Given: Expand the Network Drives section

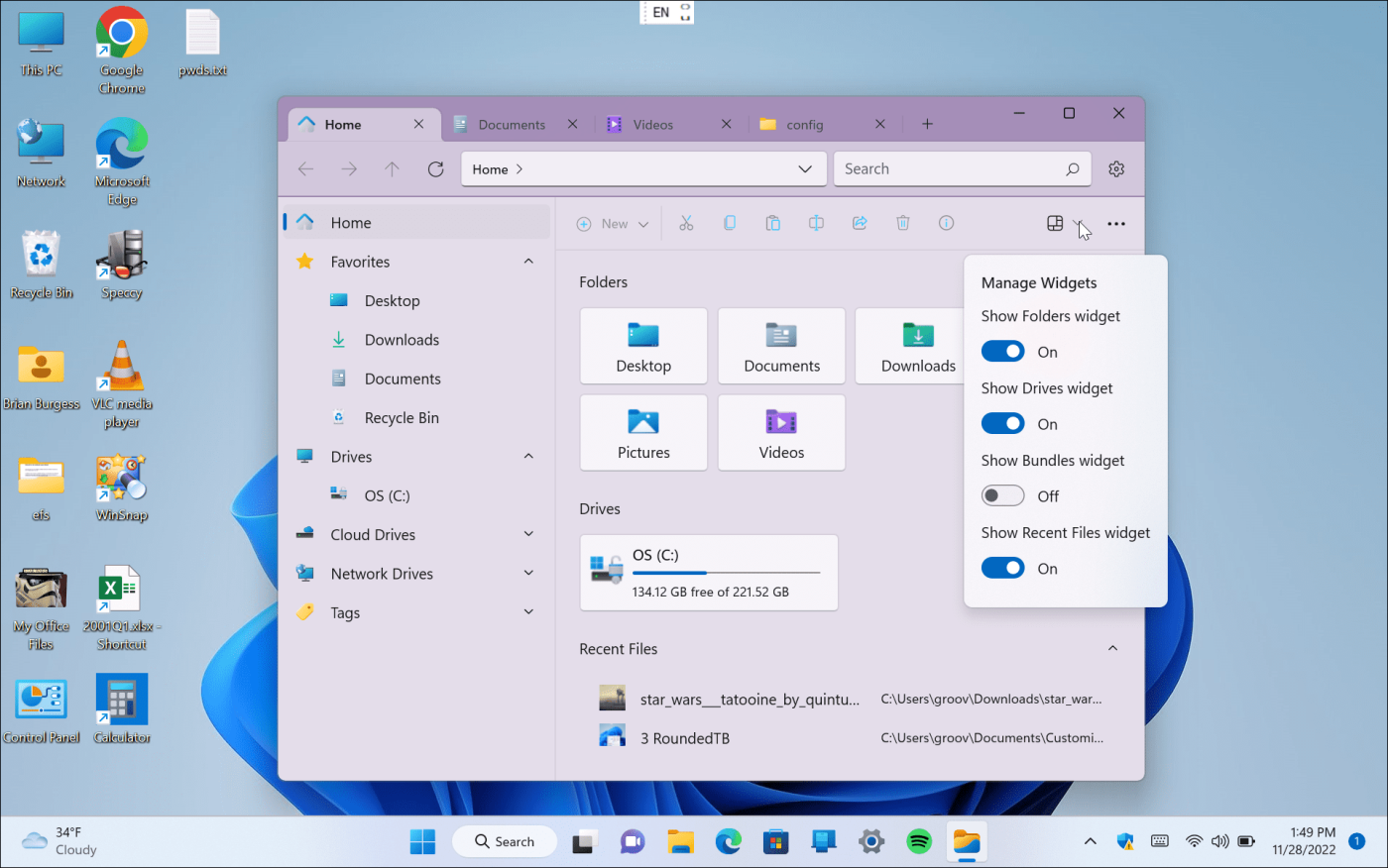Looking at the screenshot, I should (528, 574).
